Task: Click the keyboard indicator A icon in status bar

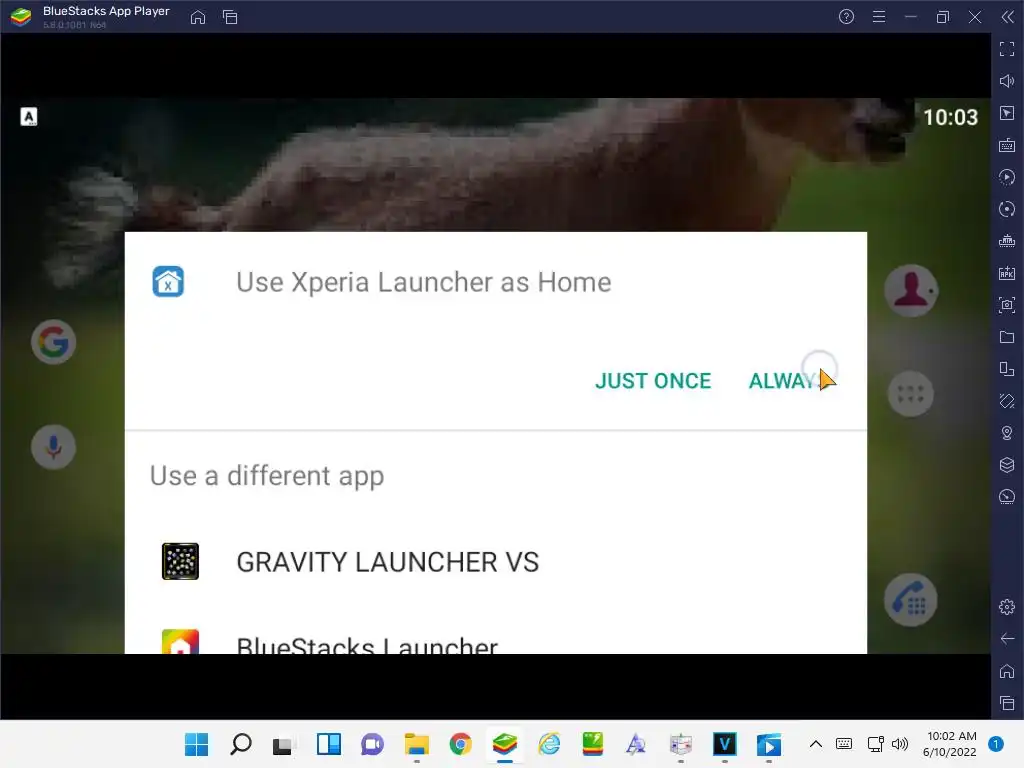Action: [x=29, y=117]
